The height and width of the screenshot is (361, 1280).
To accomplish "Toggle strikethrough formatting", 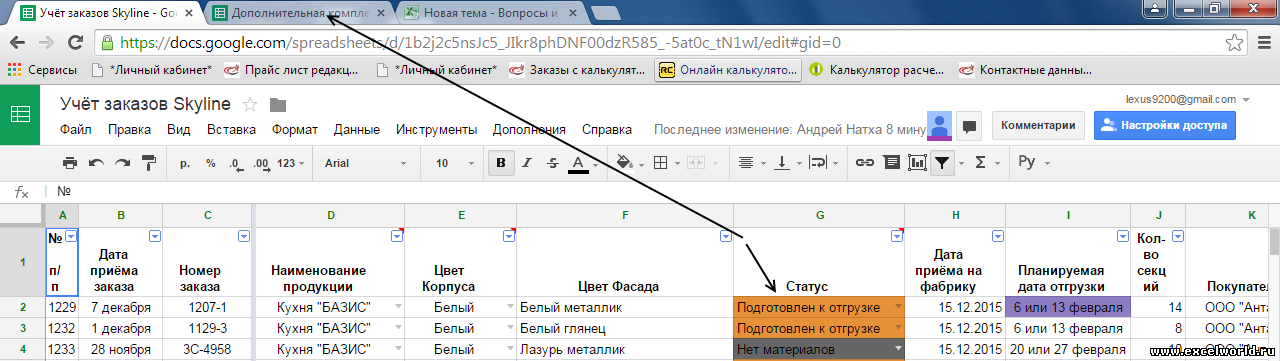I will coord(552,163).
